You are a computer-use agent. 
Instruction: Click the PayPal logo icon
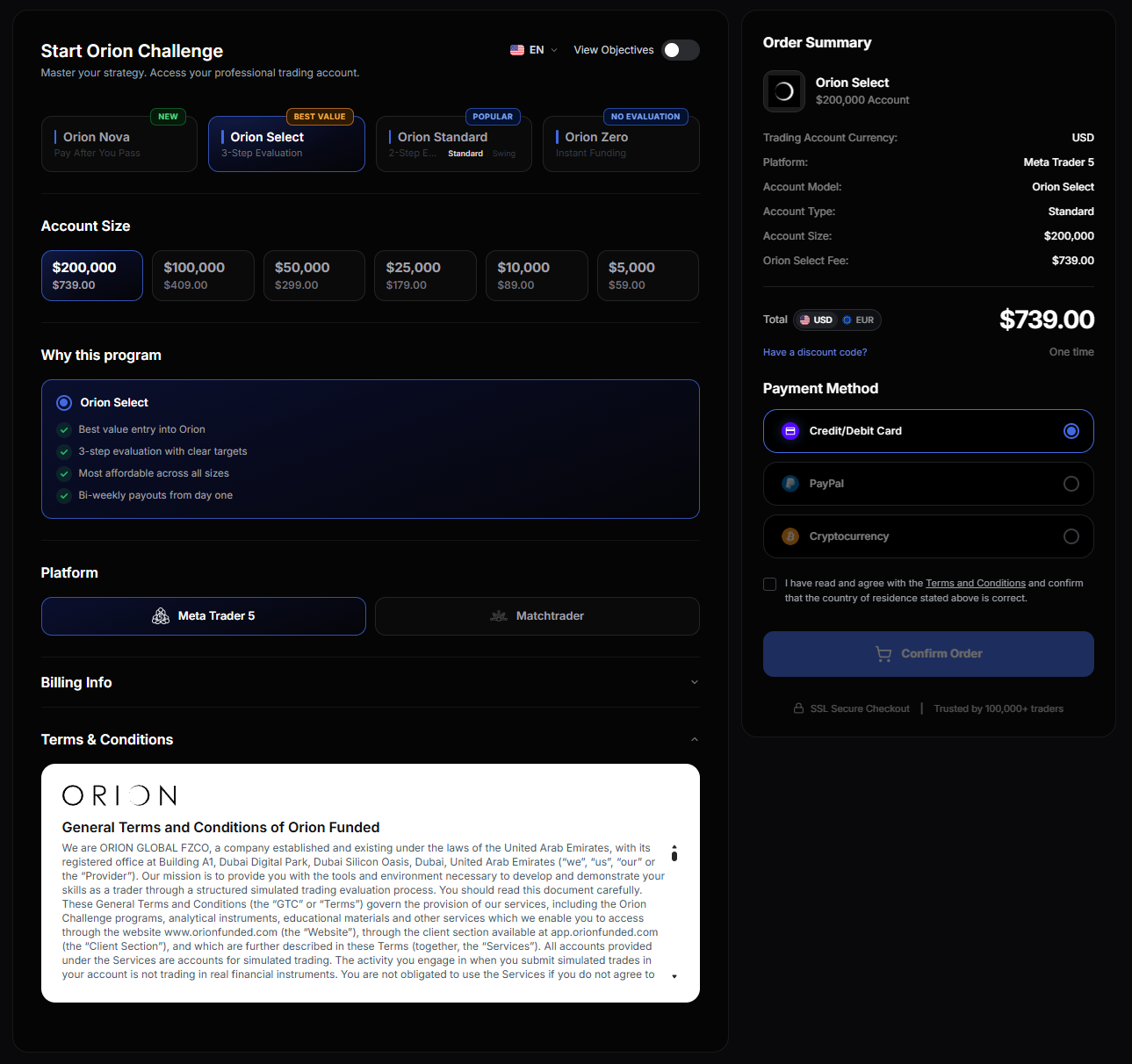(790, 484)
